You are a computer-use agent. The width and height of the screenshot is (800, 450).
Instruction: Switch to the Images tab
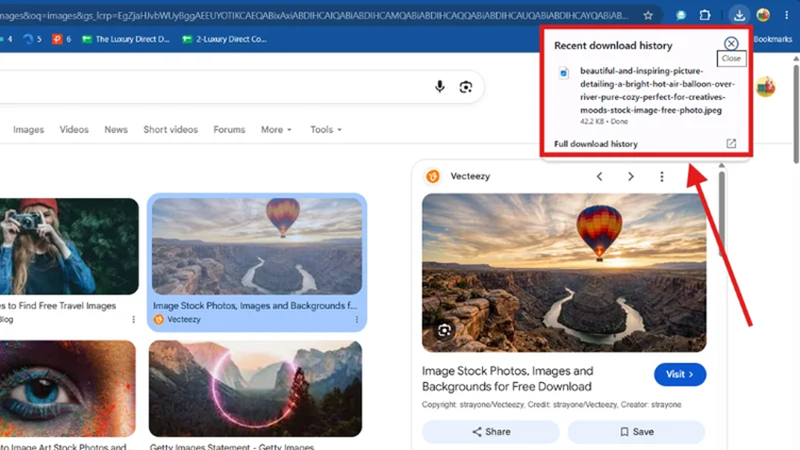[29, 130]
